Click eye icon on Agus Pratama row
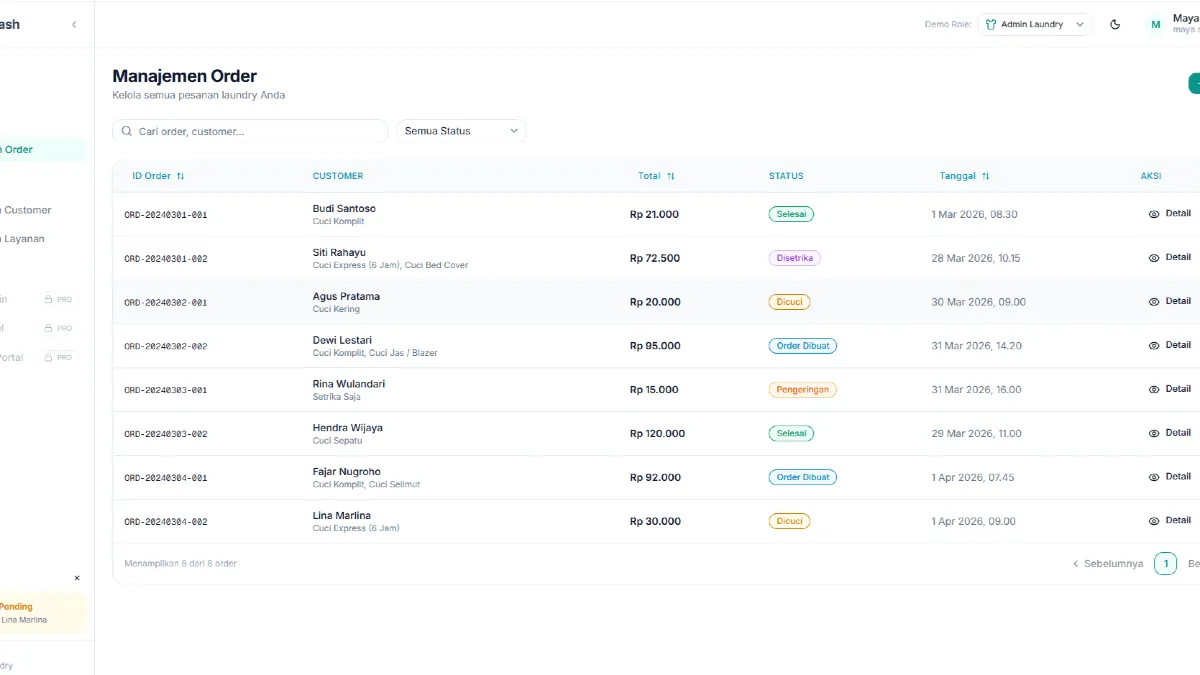 (x=1154, y=302)
